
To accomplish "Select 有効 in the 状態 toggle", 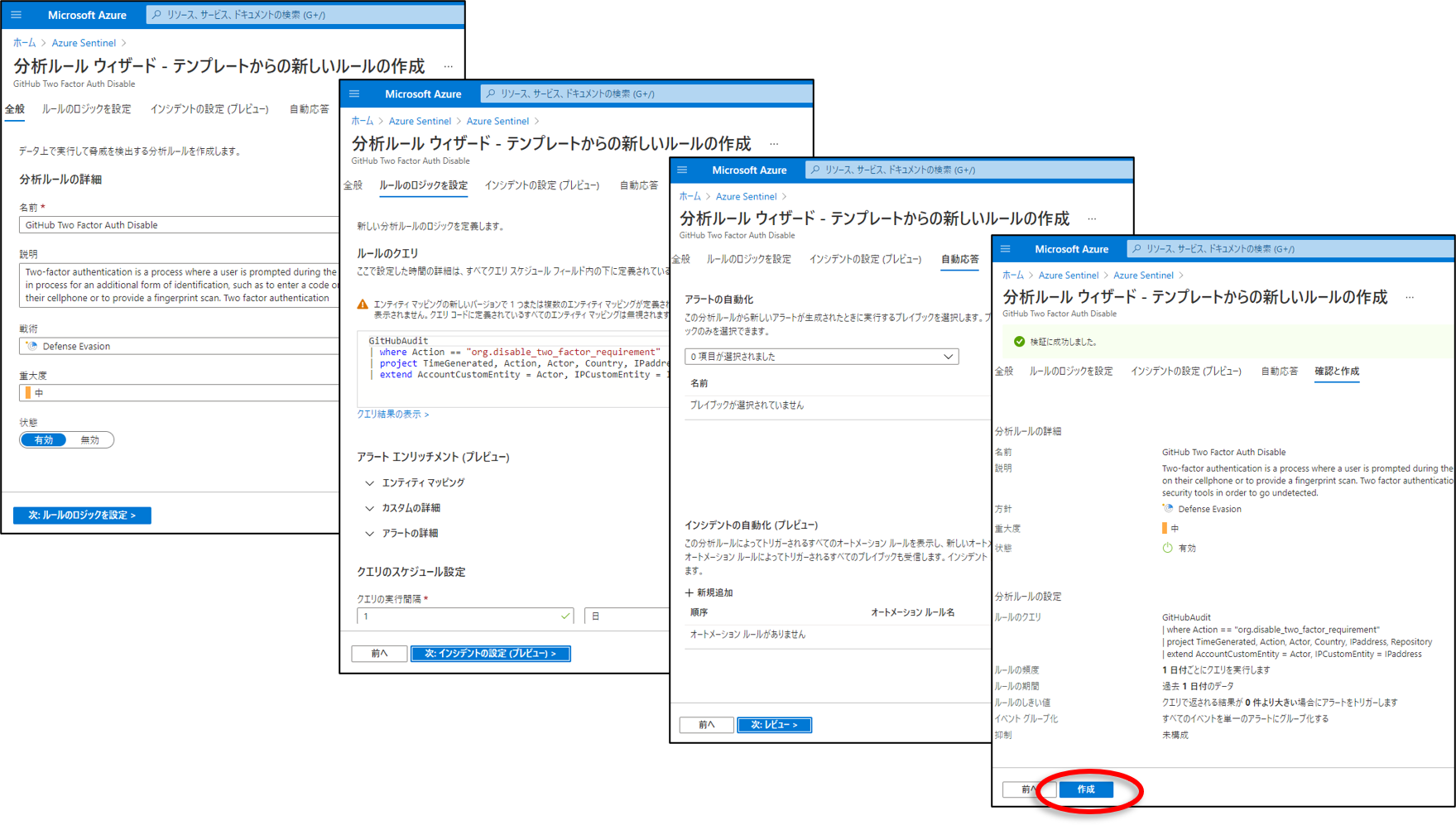I will [43, 440].
